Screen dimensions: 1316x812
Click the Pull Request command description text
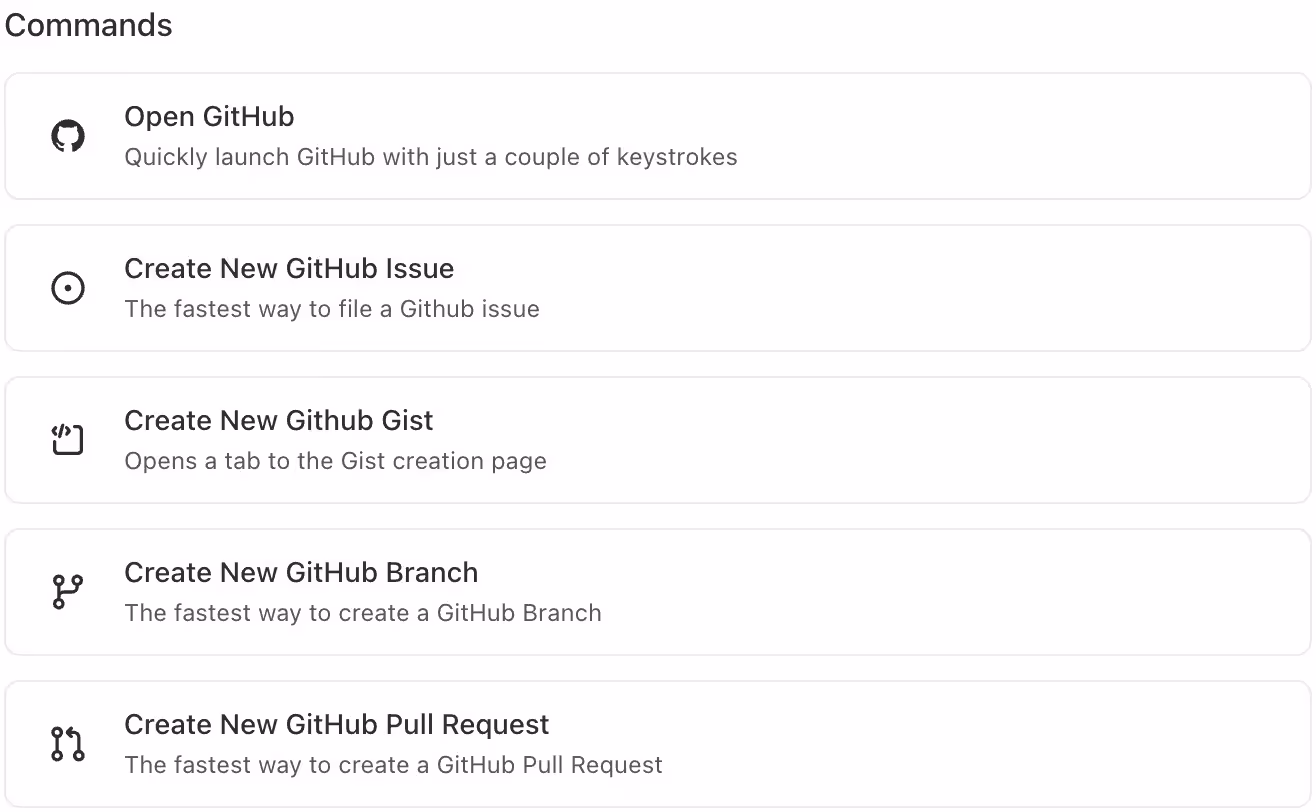tap(393, 765)
